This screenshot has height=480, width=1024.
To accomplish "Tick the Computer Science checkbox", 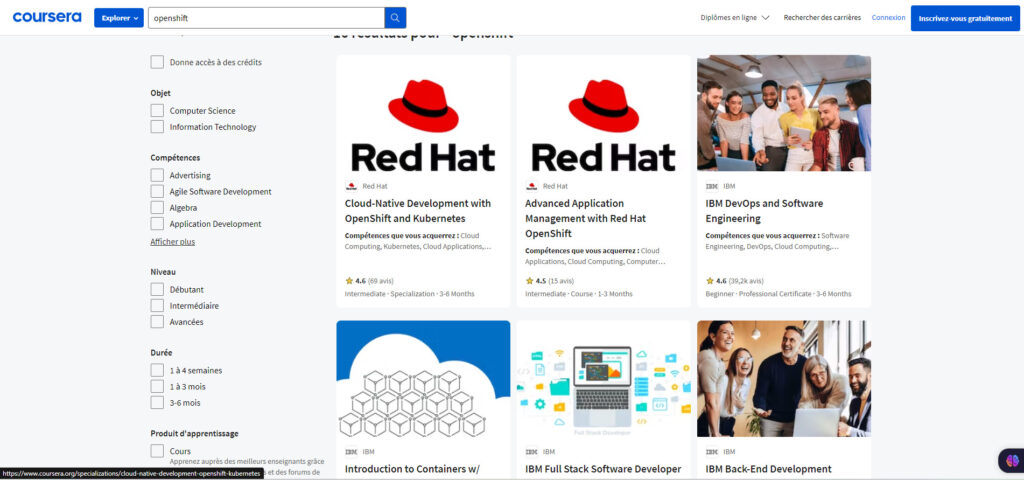I will tap(157, 110).
